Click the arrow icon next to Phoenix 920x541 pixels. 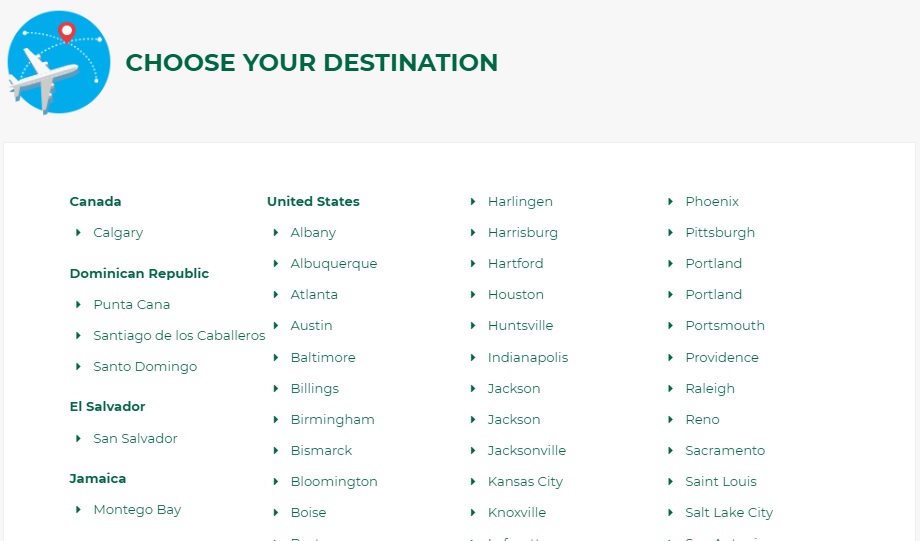click(671, 202)
